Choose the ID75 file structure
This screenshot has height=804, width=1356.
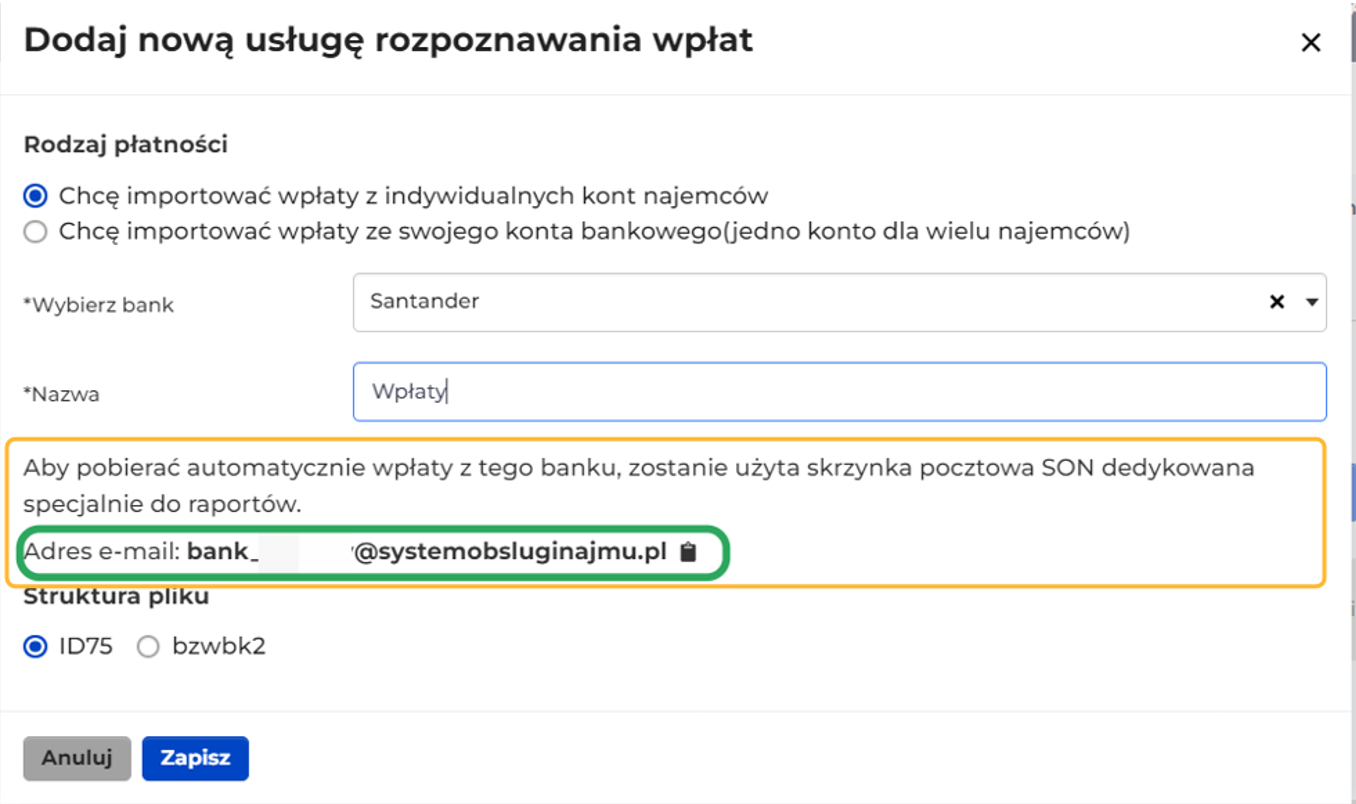pos(36,646)
